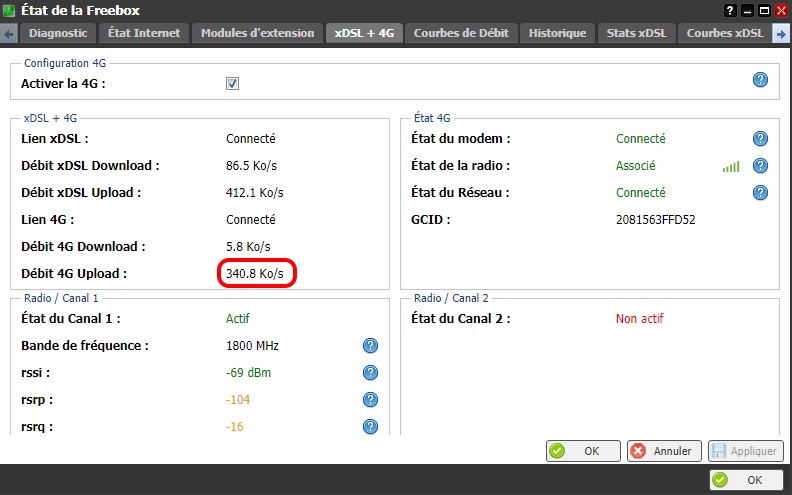Click the bottom-right OK button in the dark bar

coord(747,480)
